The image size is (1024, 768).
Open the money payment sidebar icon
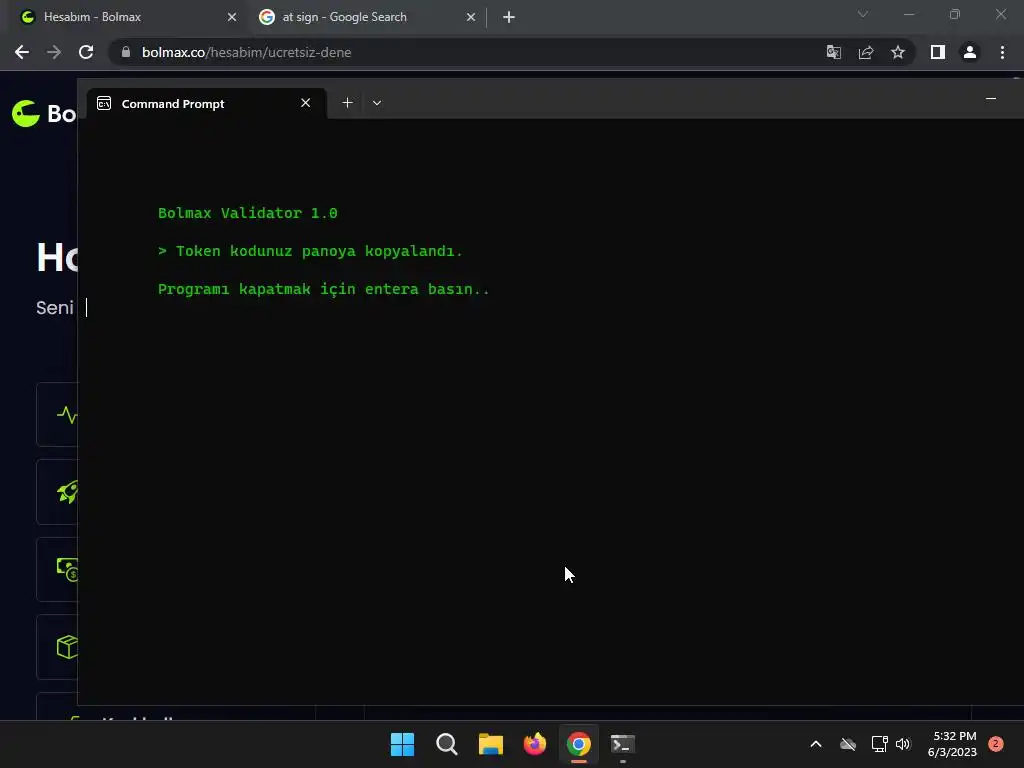67,569
